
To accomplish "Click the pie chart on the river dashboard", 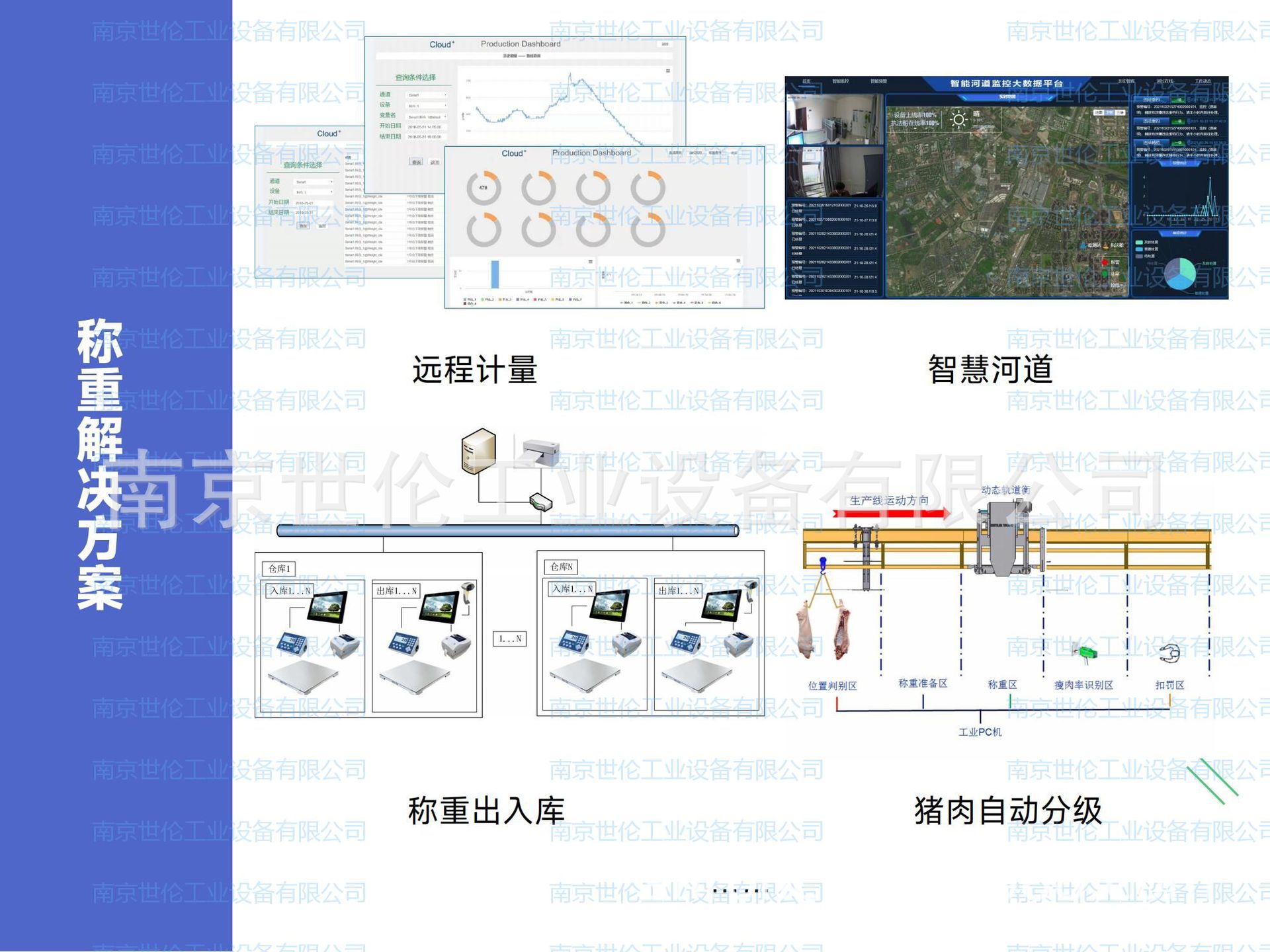I will (1179, 272).
